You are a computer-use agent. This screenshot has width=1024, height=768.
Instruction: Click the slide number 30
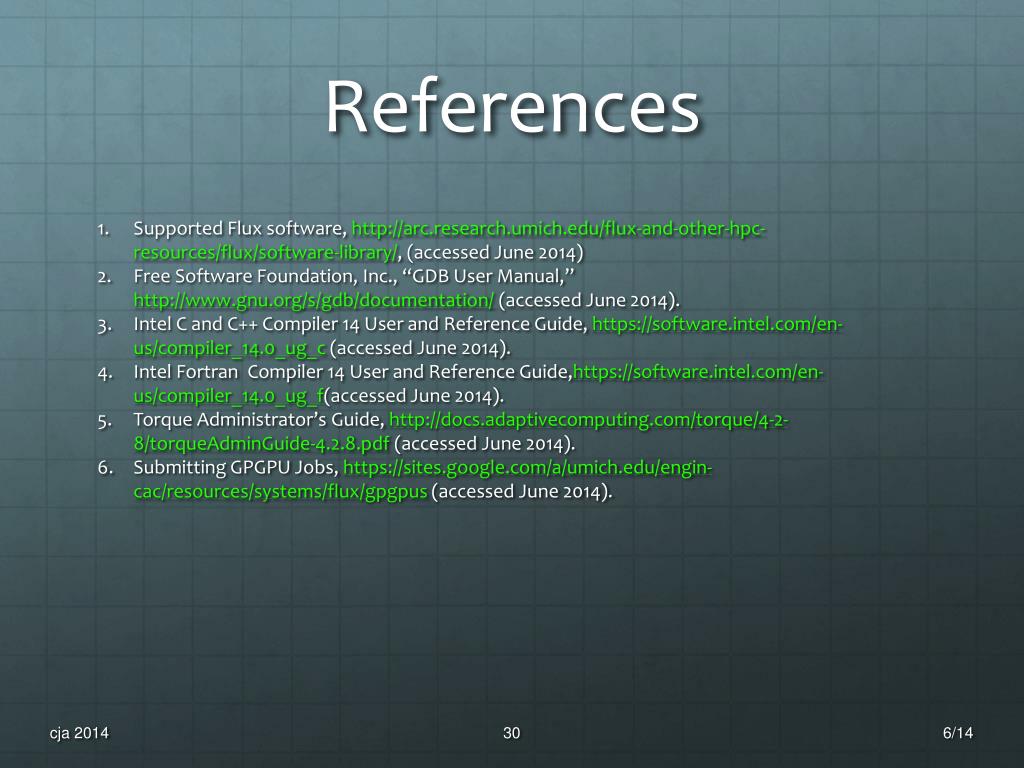click(511, 733)
